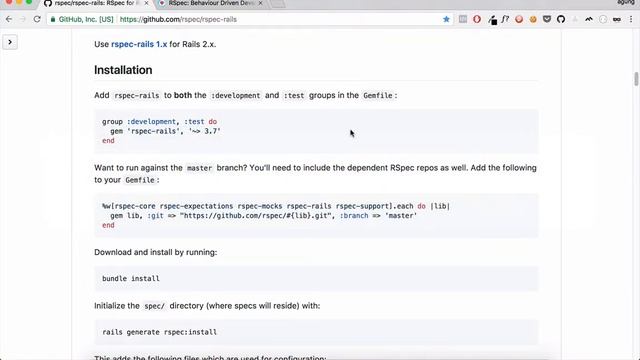640x360 pixels.
Task: Click the inline ':development' code word
Action: pos(236,96)
